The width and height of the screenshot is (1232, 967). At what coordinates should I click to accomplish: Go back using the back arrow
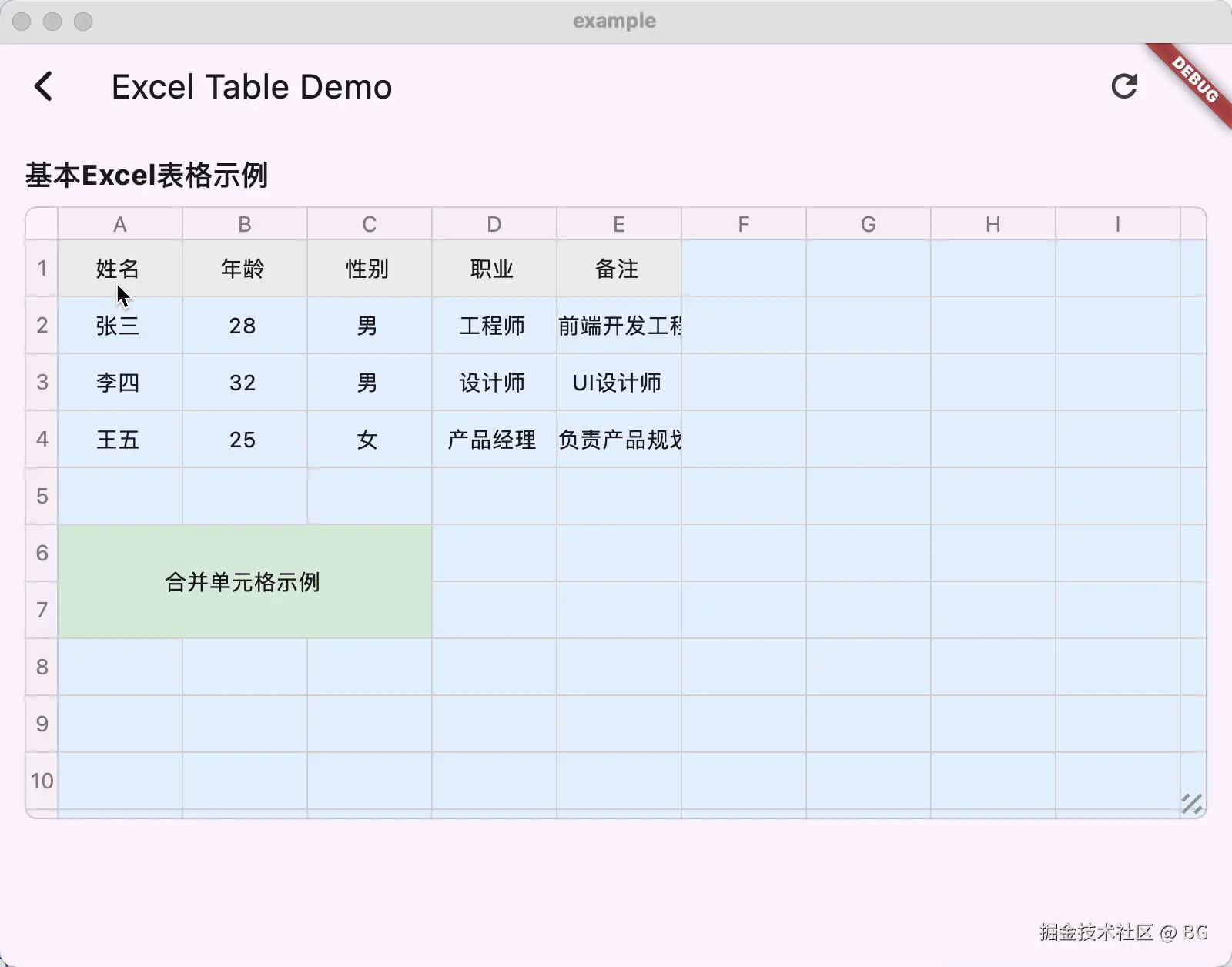pos(44,86)
